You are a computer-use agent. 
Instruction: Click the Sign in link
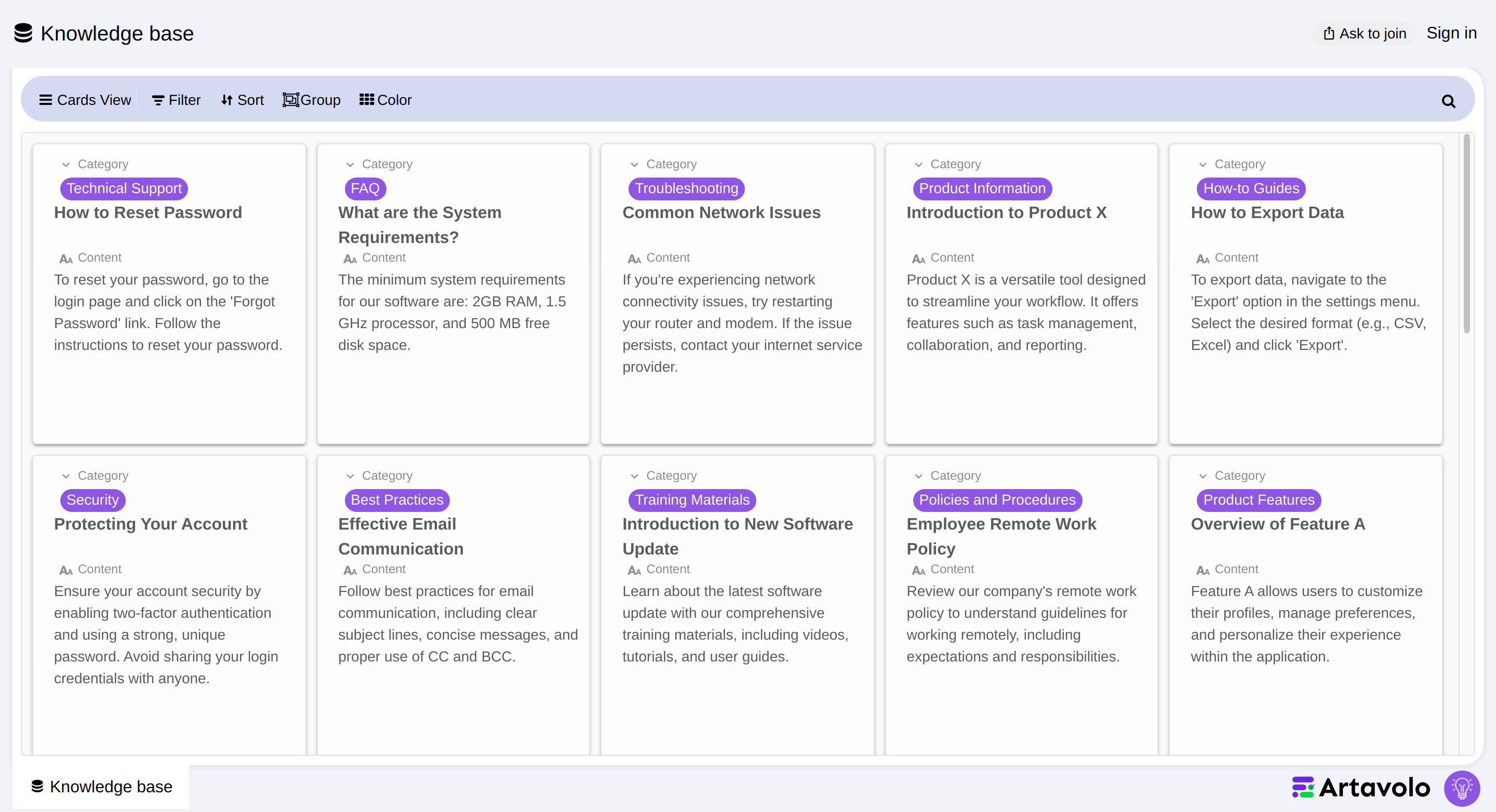tap(1451, 33)
